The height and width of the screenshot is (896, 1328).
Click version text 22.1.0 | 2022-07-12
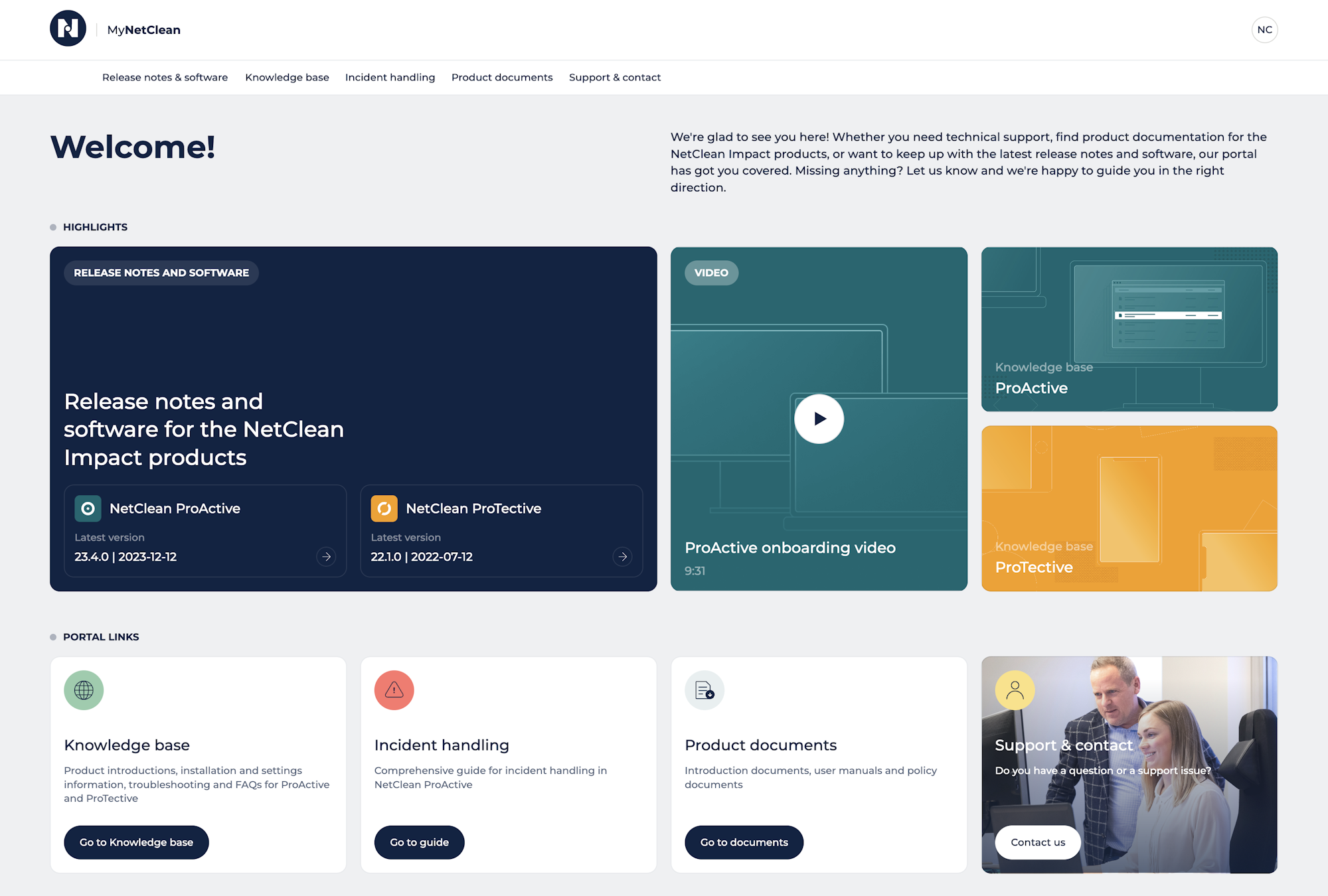pos(422,557)
